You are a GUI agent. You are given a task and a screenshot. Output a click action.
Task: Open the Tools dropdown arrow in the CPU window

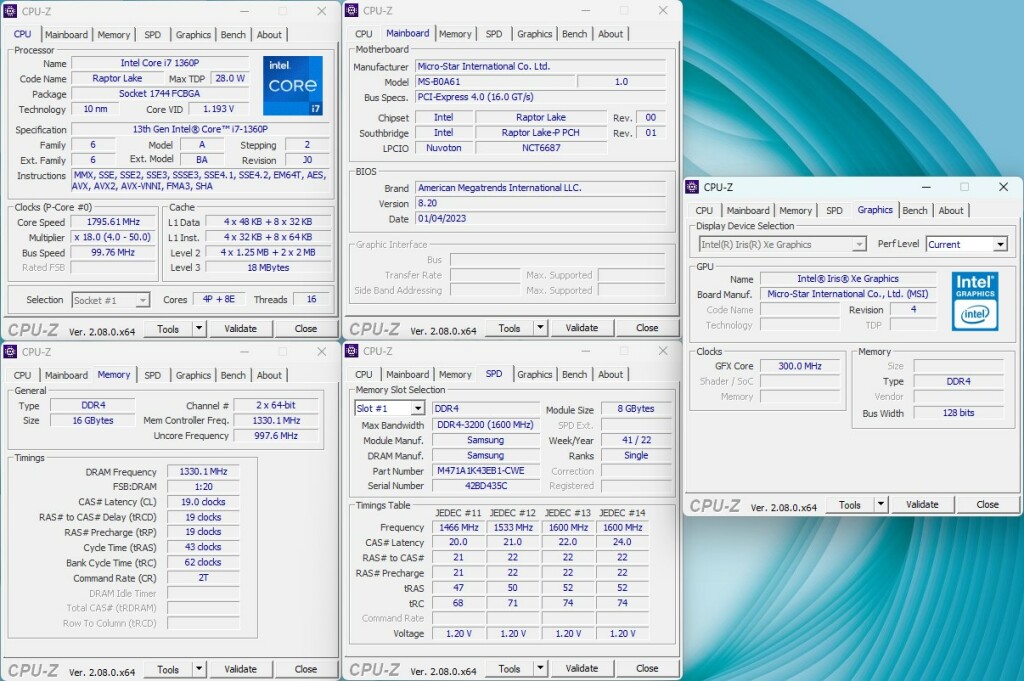[x=199, y=328]
